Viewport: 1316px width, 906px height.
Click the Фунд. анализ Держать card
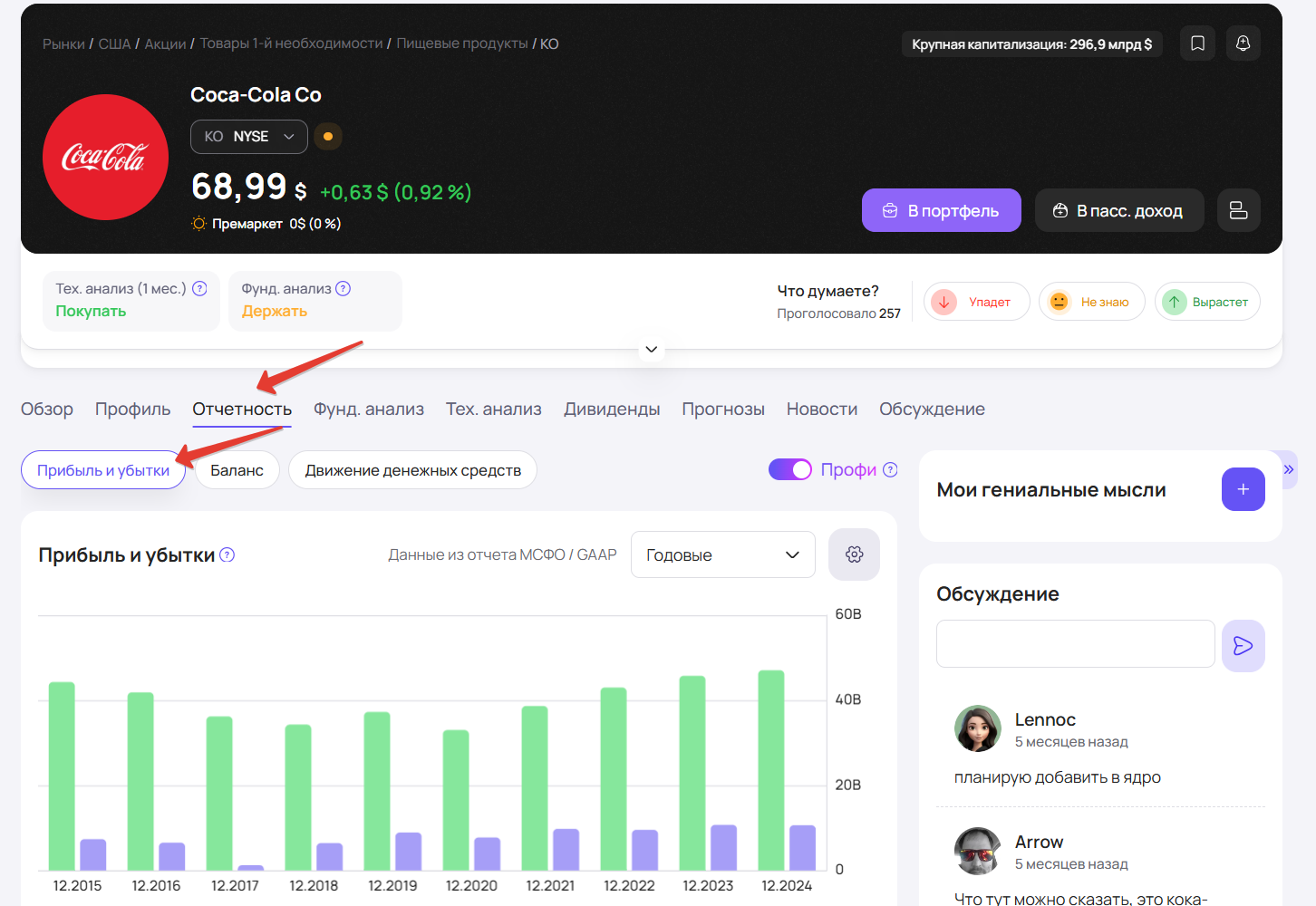315,301
